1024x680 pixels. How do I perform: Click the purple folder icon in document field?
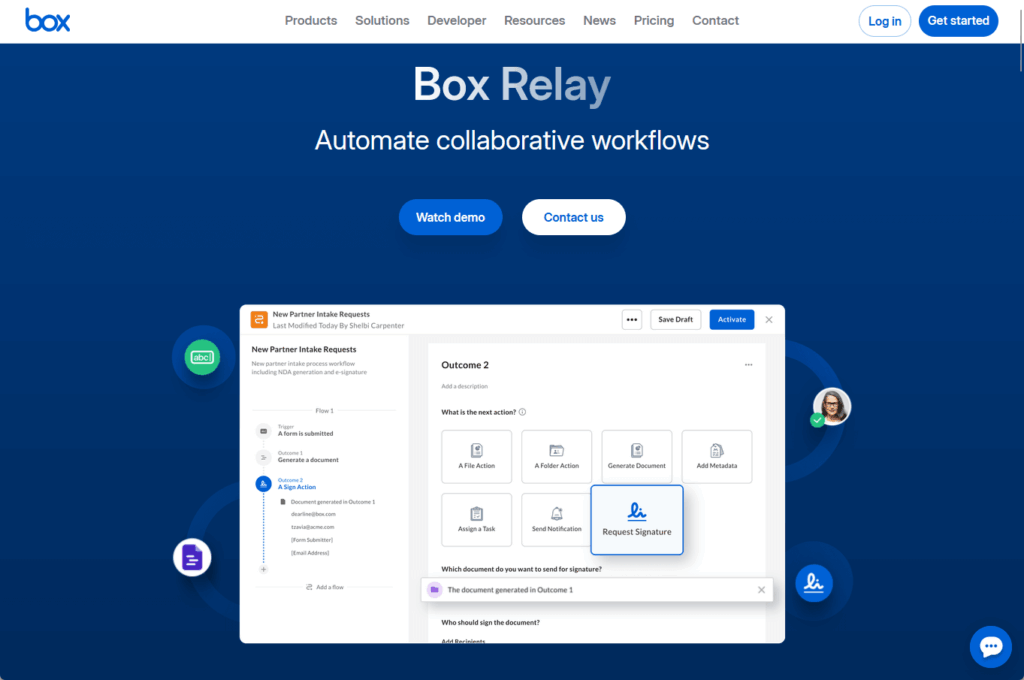click(x=434, y=590)
